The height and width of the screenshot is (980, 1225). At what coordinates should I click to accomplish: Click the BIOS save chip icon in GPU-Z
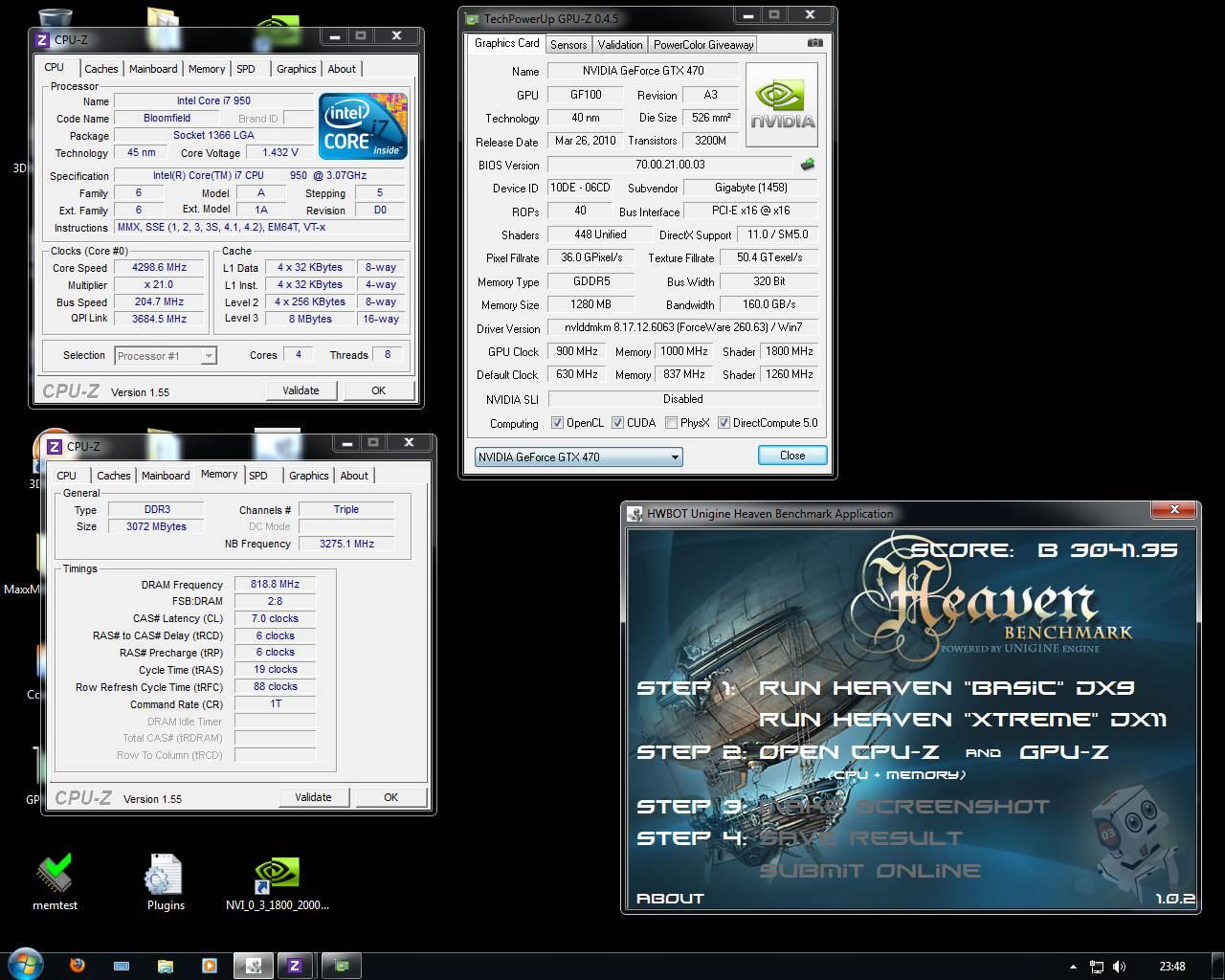pos(808,165)
